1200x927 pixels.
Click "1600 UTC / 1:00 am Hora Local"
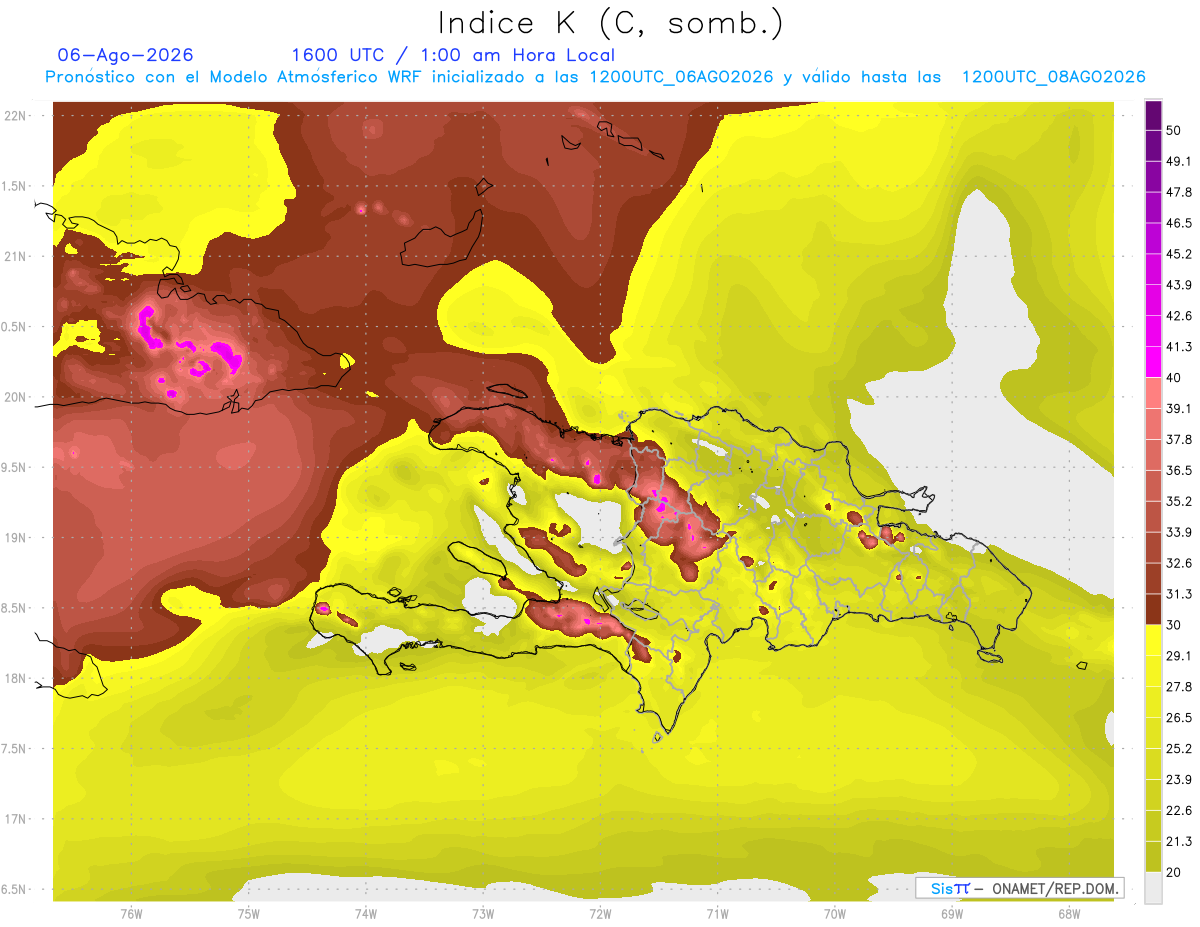[x=453, y=55]
